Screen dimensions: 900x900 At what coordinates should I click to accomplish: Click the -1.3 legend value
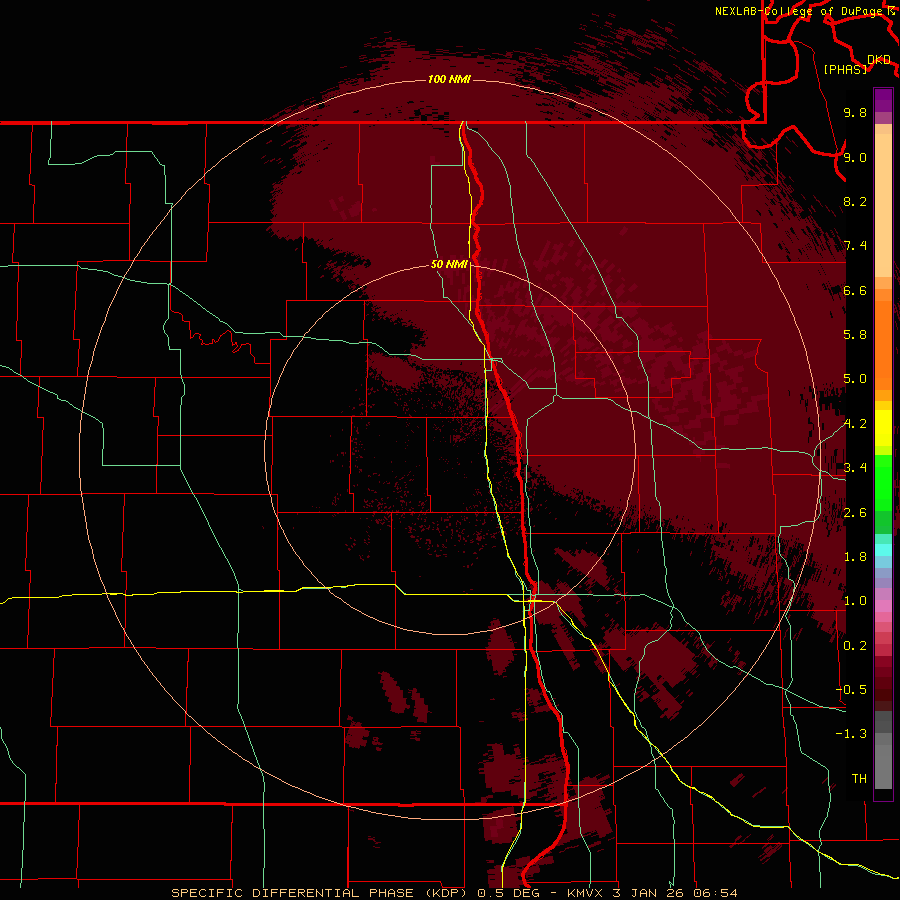pos(851,734)
